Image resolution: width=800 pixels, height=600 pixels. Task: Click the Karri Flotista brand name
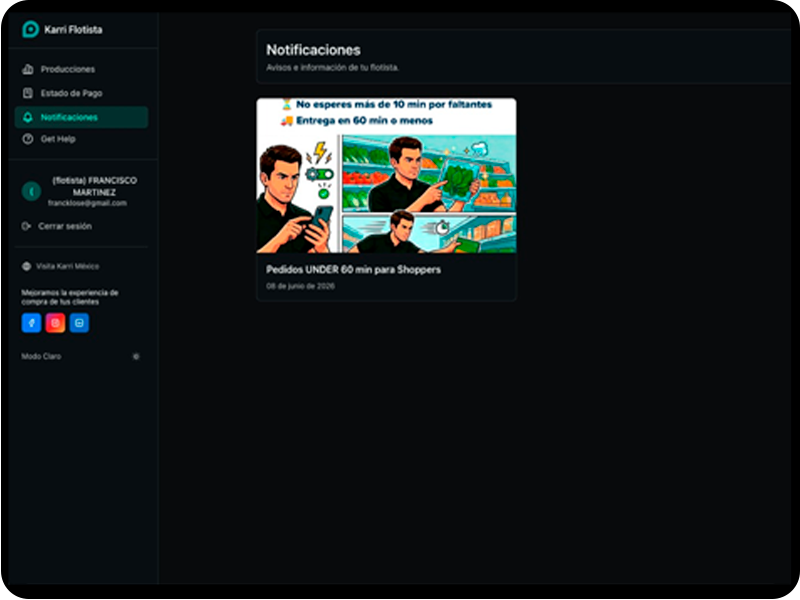pyautogui.click(x=73, y=30)
